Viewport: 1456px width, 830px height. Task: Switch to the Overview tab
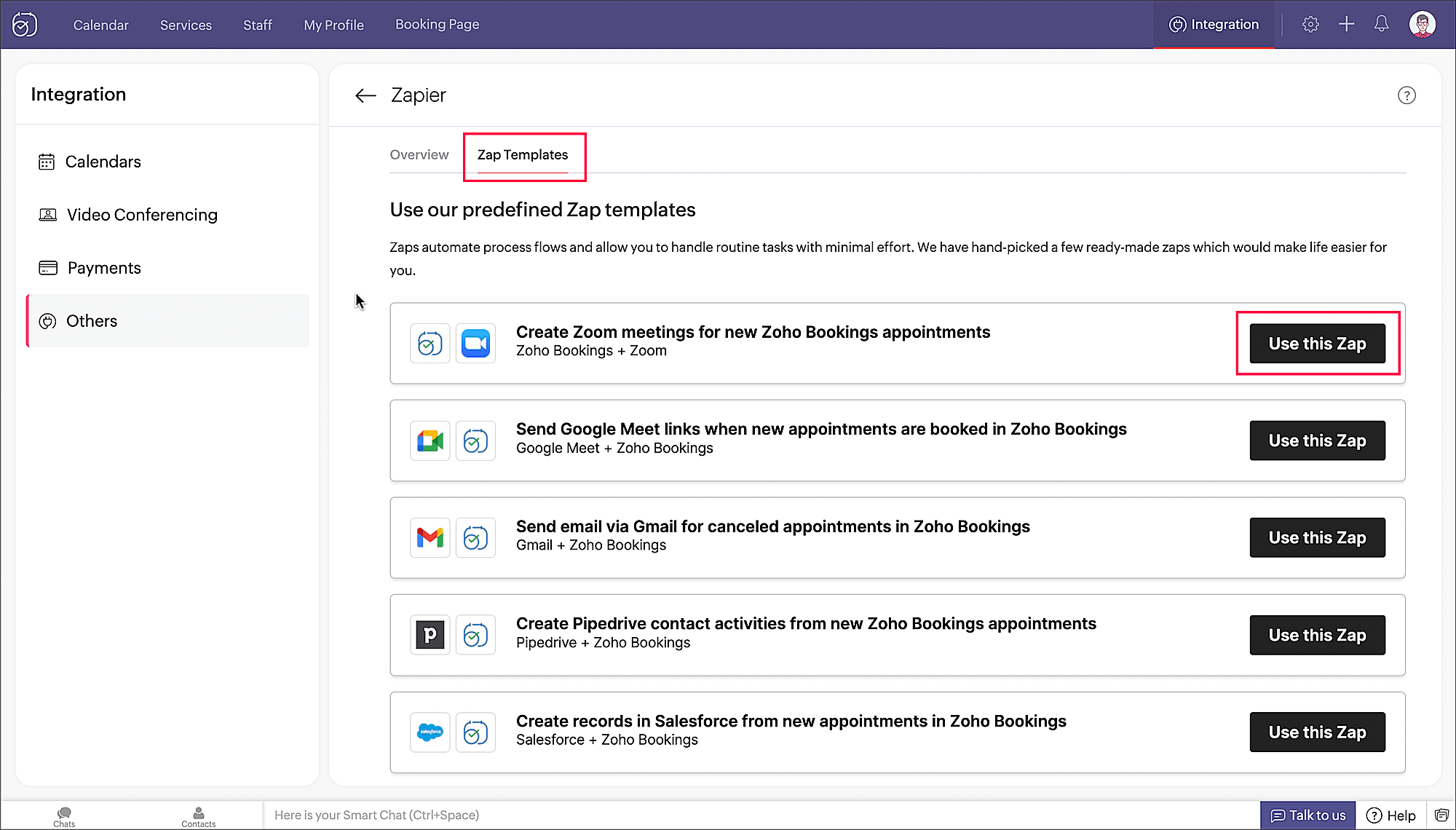[x=419, y=154]
